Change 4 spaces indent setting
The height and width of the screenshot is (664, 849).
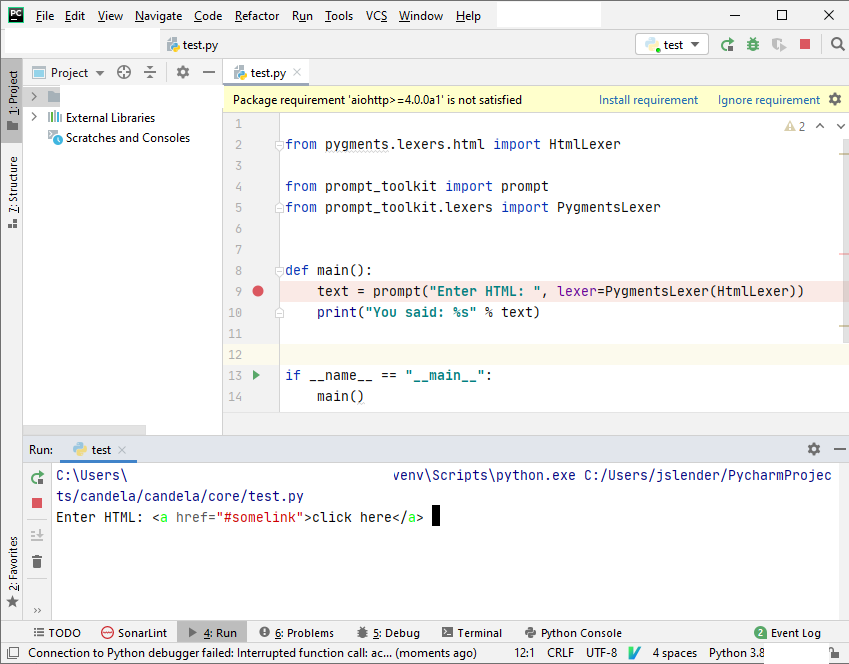[x=674, y=653]
